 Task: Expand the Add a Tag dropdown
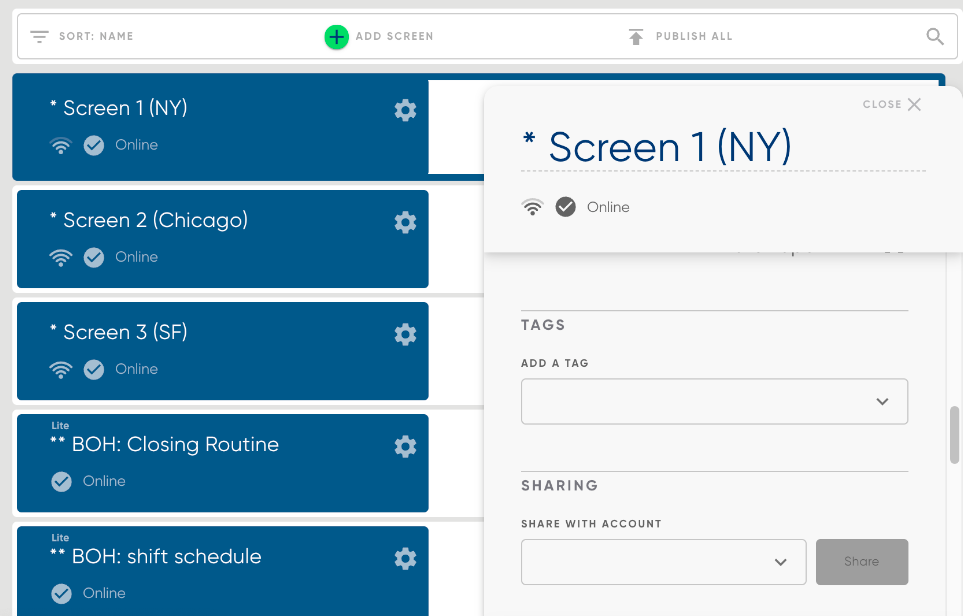coord(714,401)
